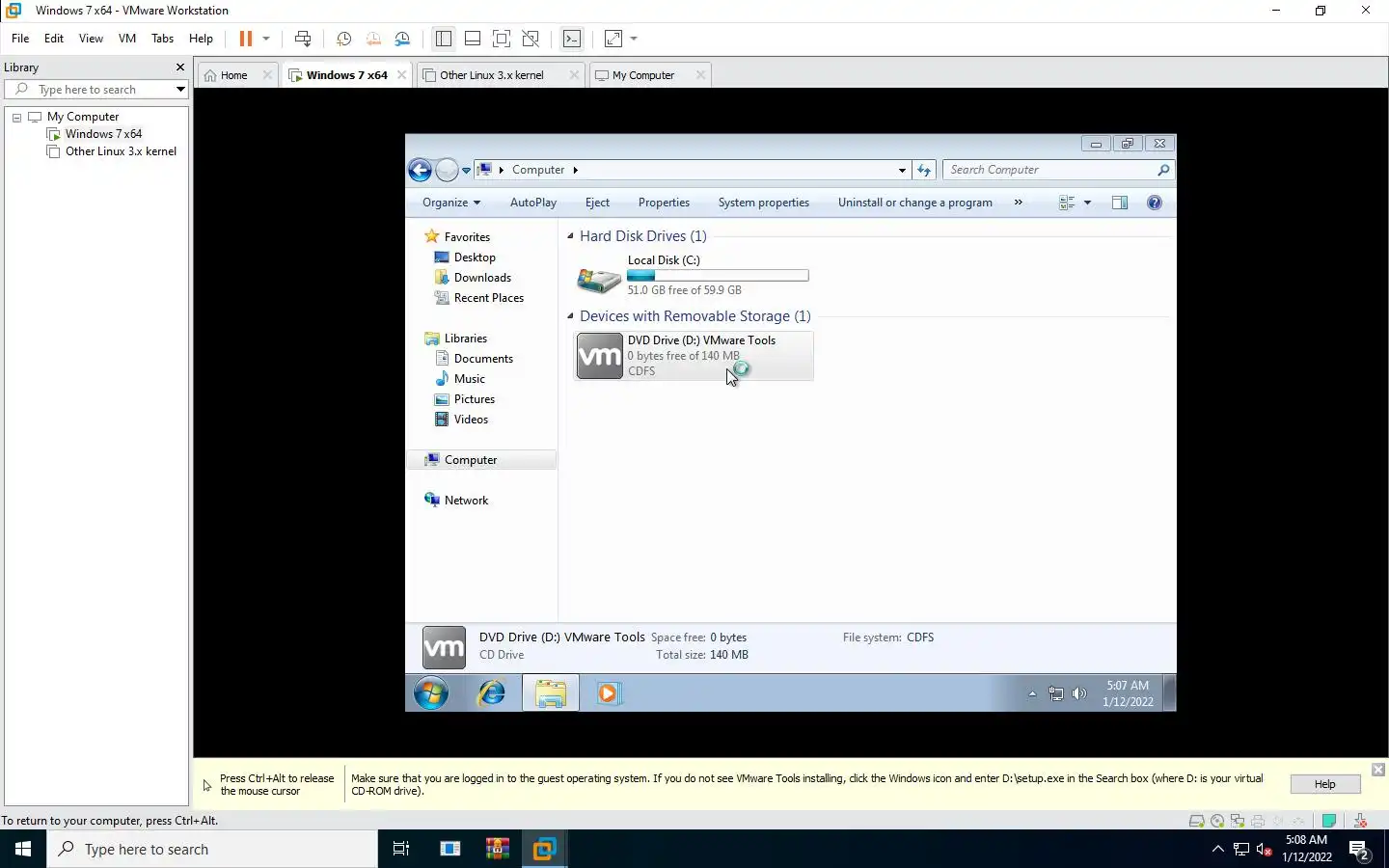The width and height of the screenshot is (1389, 868).
Task: Click System properties in the toolbar
Action: pos(763,203)
